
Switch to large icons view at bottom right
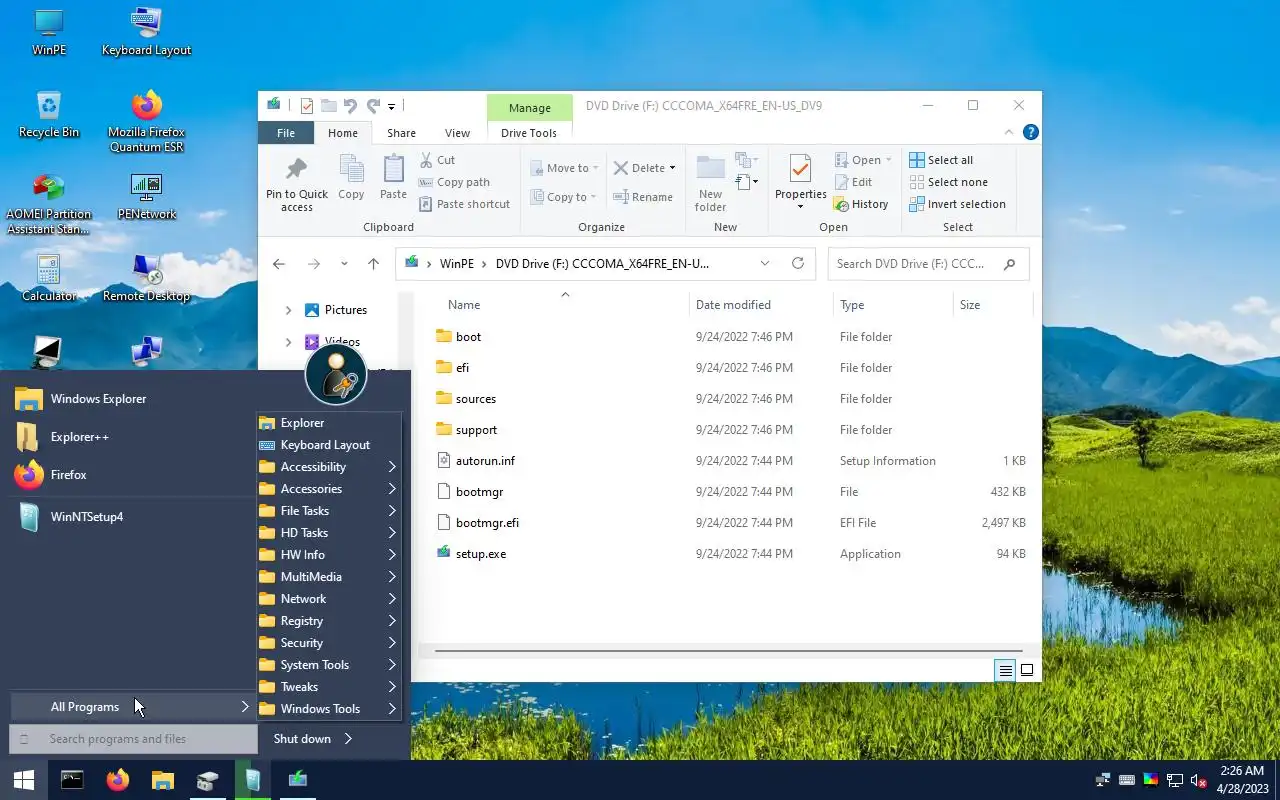click(1027, 670)
